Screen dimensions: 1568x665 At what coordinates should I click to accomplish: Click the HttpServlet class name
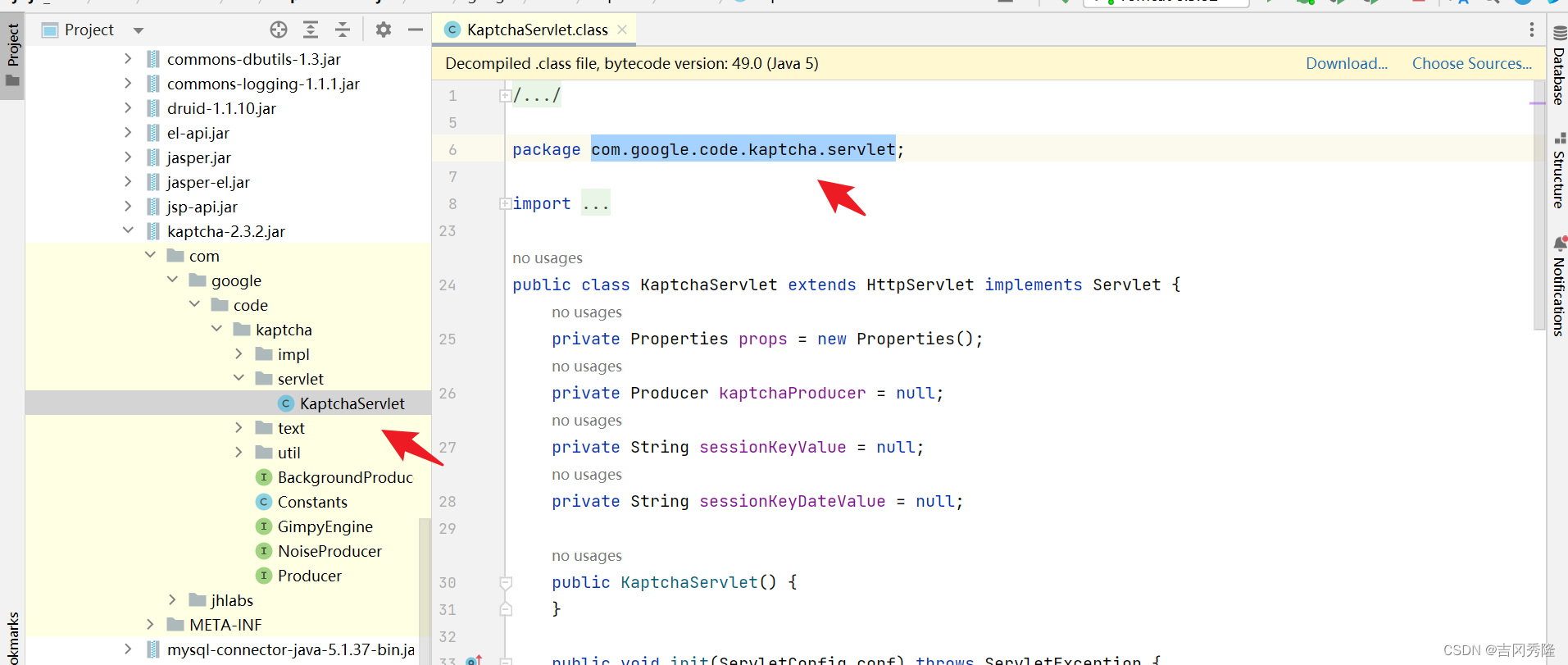click(920, 285)
